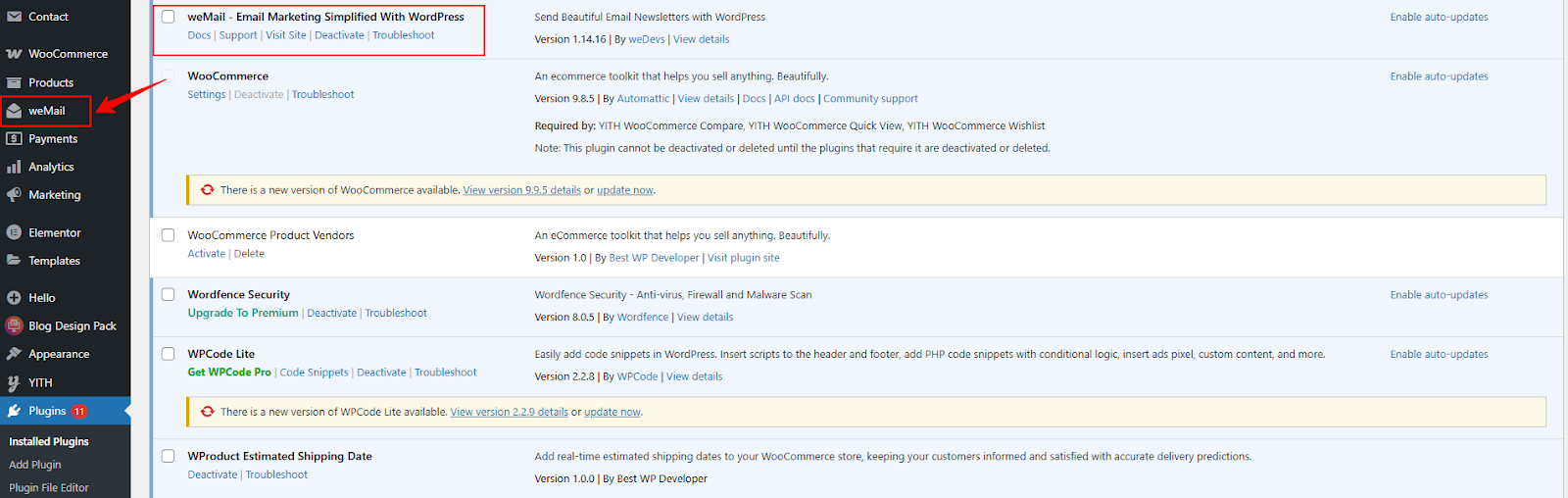Click the WooCommerce update refresh icon
The width and height of the screenshot is (1568, 498).
pos(207,190)
